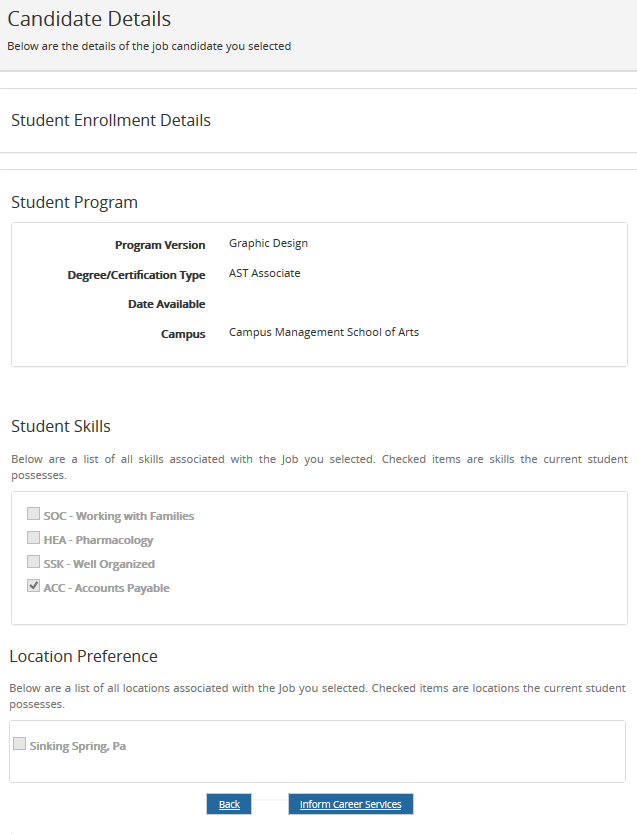Uncheck the ACC - Accounts Payable skill
The width and height of the screenshot is (637, 835).
(x=33, y=586)
